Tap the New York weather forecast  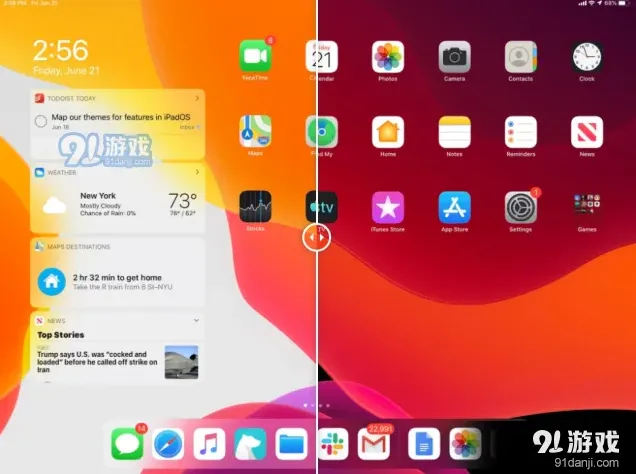click(x=118, y=204)
